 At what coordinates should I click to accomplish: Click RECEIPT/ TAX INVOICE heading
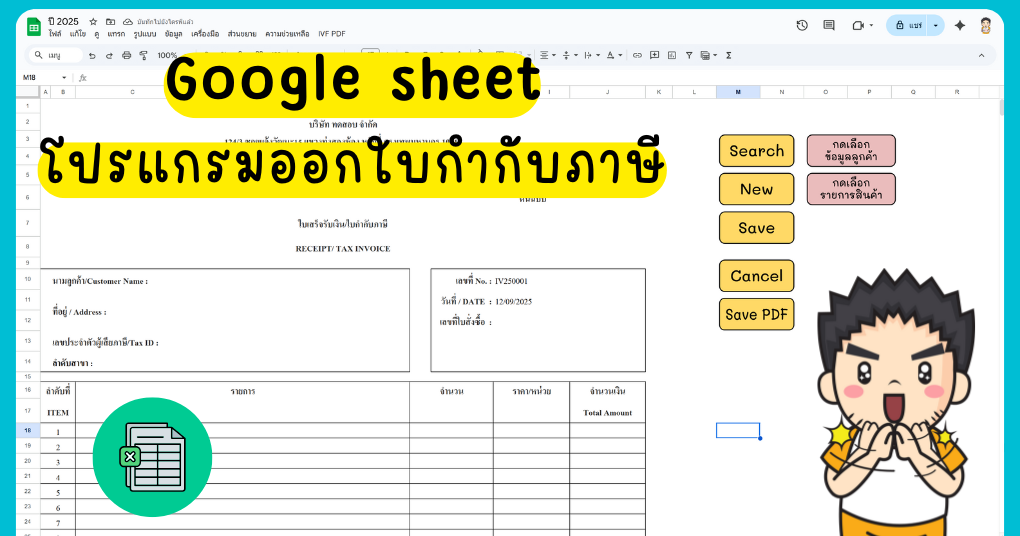pos(343,248)
